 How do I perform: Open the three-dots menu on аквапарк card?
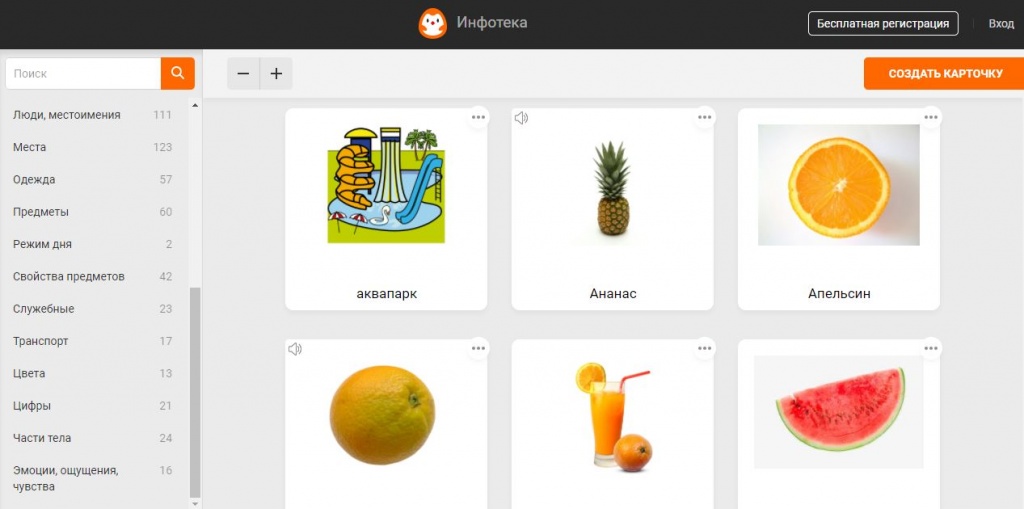[x=478, y=118]
